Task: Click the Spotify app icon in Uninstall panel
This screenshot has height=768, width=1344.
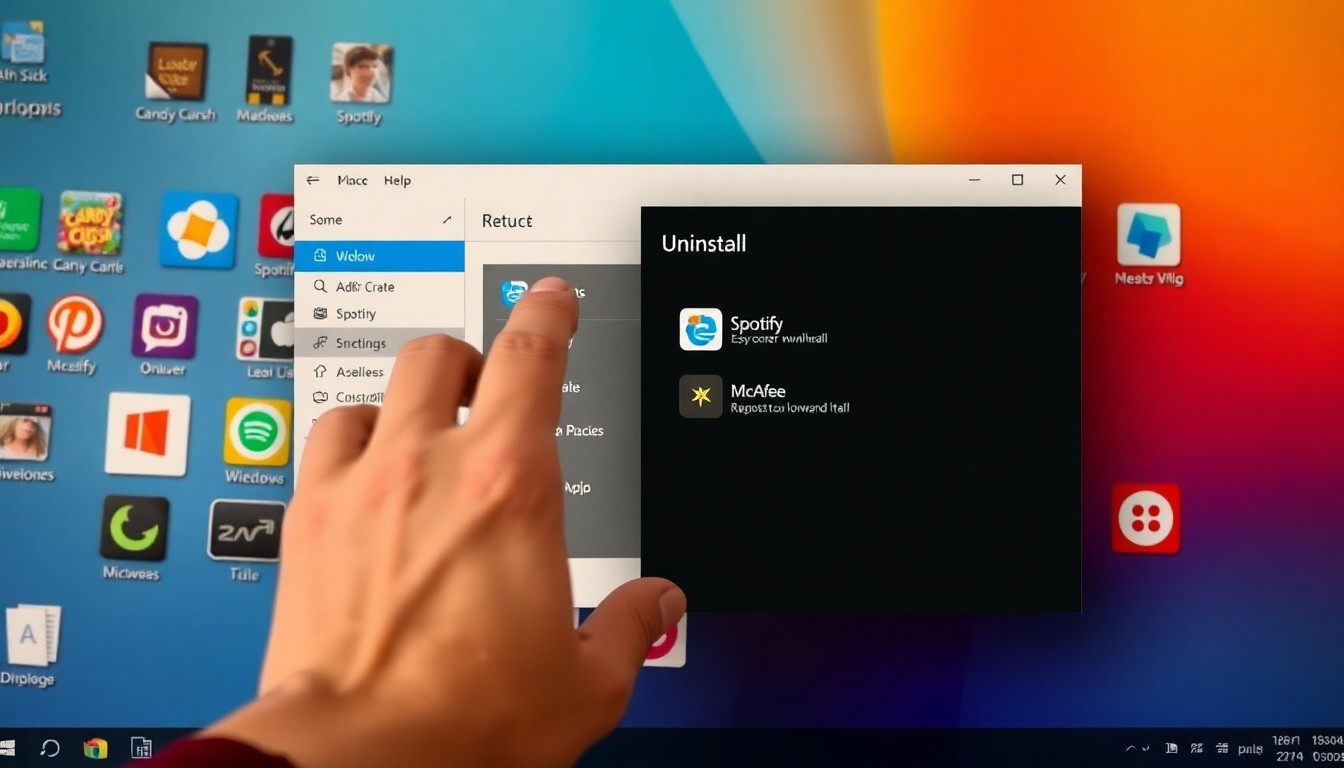Action: (x=701, y=329)
